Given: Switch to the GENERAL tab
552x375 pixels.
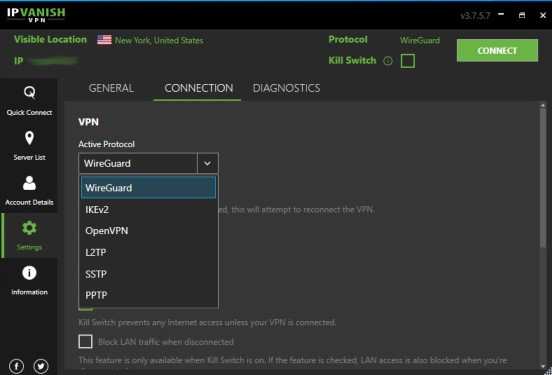Looking at the screenshot, I should (111, 88).
